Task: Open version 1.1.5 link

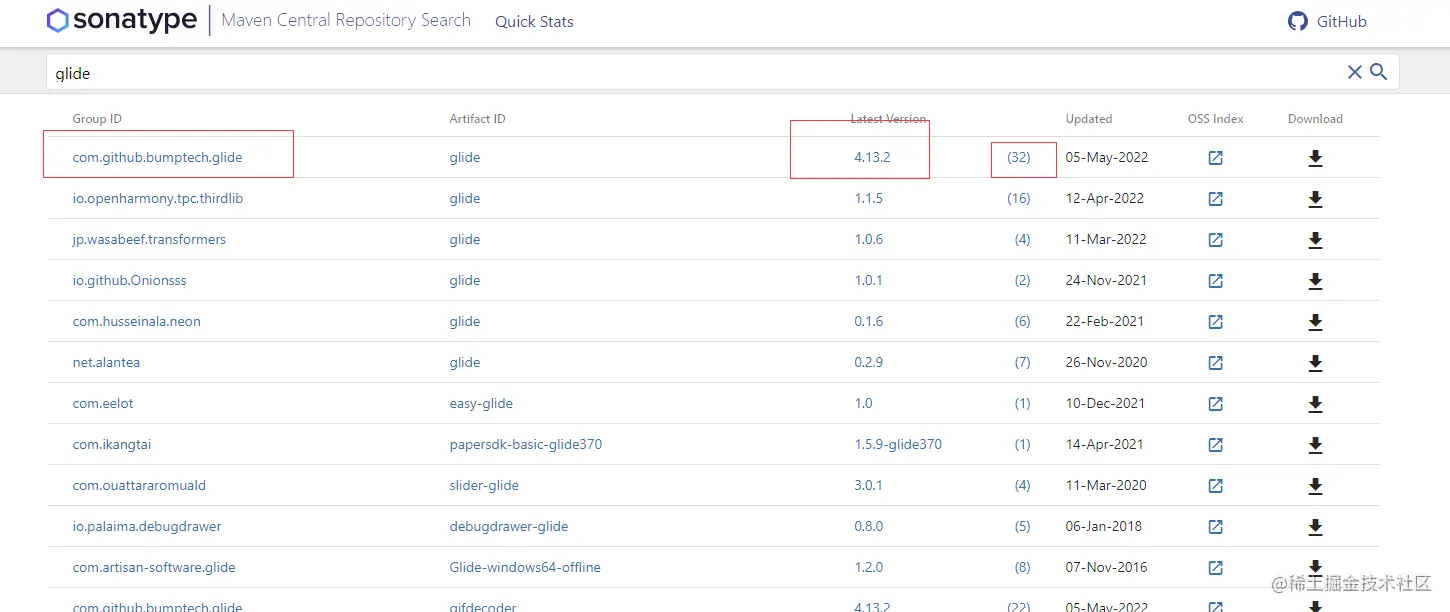Action: [869, 199]
